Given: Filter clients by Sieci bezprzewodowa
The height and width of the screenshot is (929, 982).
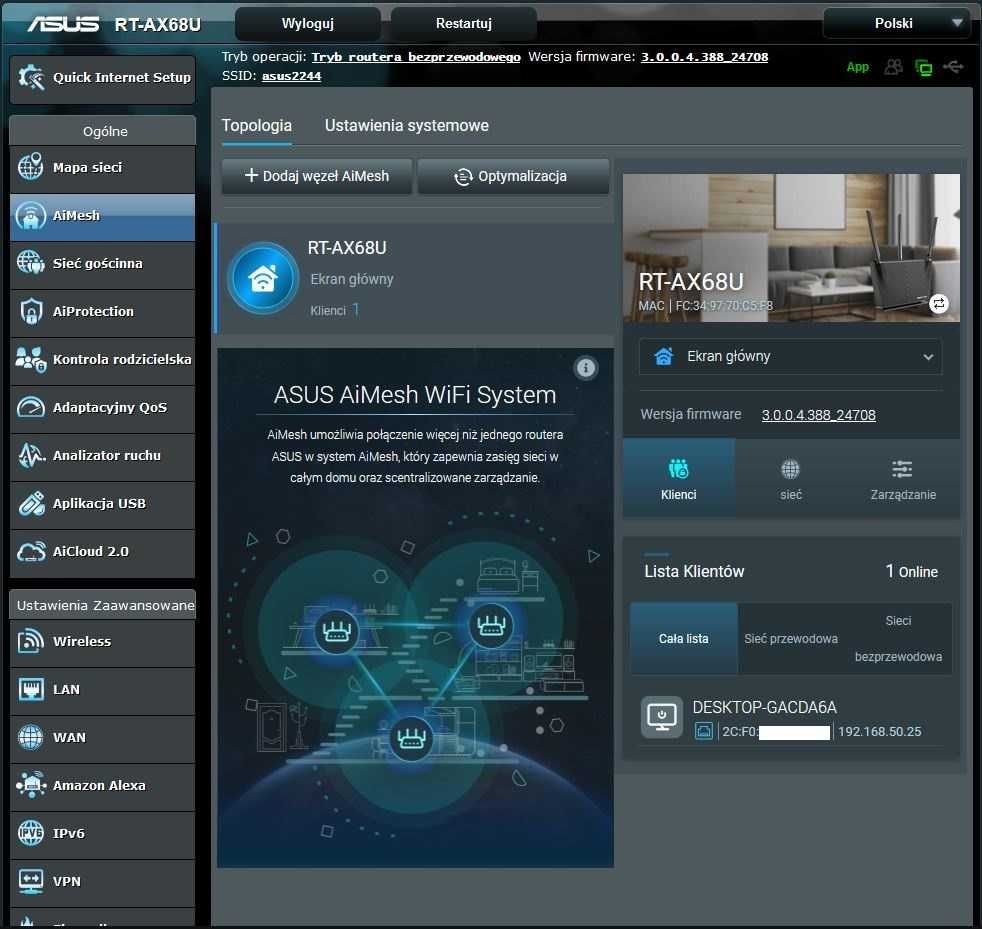Looking at the screenshot, I should (x=898, y=638).
